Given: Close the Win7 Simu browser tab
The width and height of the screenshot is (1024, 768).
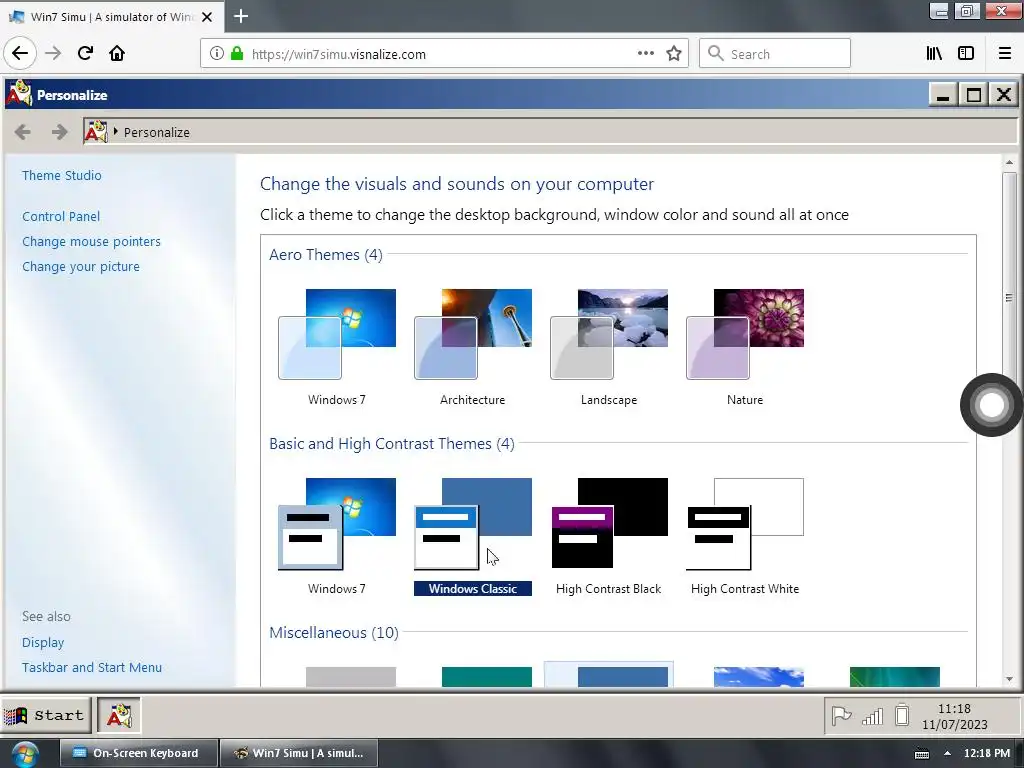Looking at the screenshot, I should (207, 17).
